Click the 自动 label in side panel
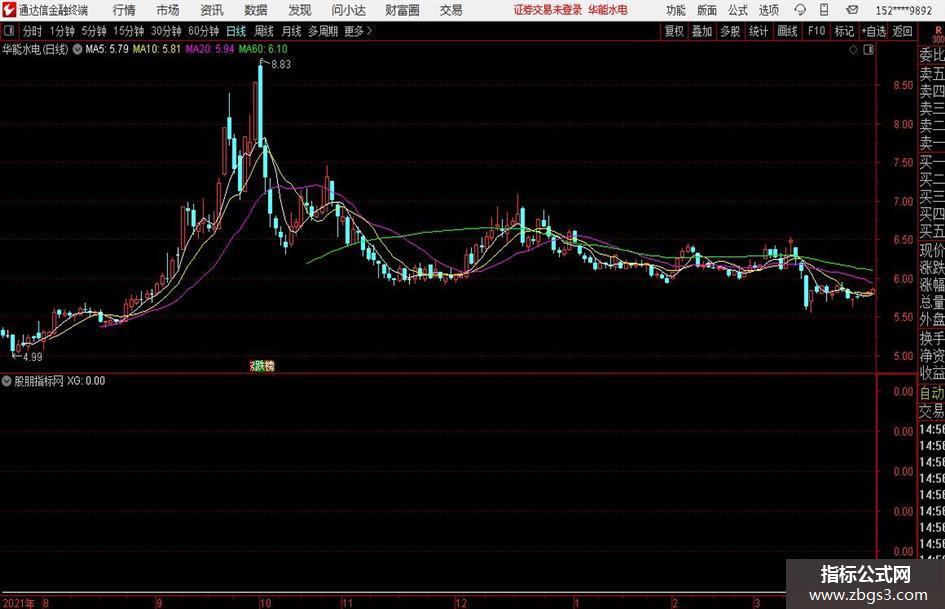Viewport: 945px width, 609px height. tap(932, 393)
